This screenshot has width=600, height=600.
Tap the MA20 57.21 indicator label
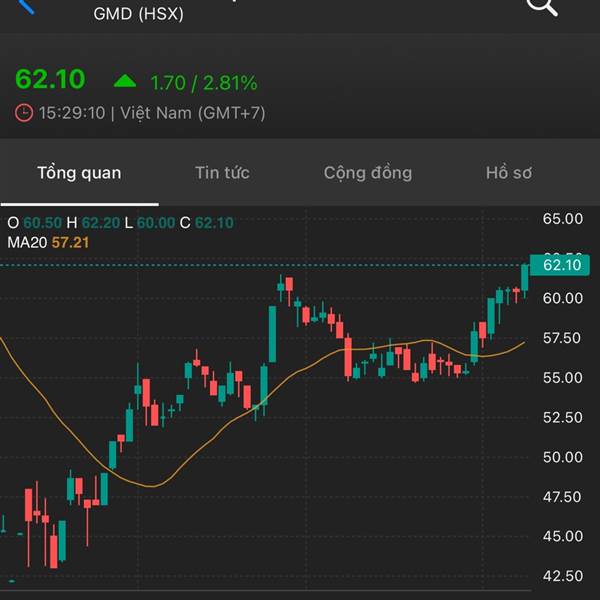point(48,243)
